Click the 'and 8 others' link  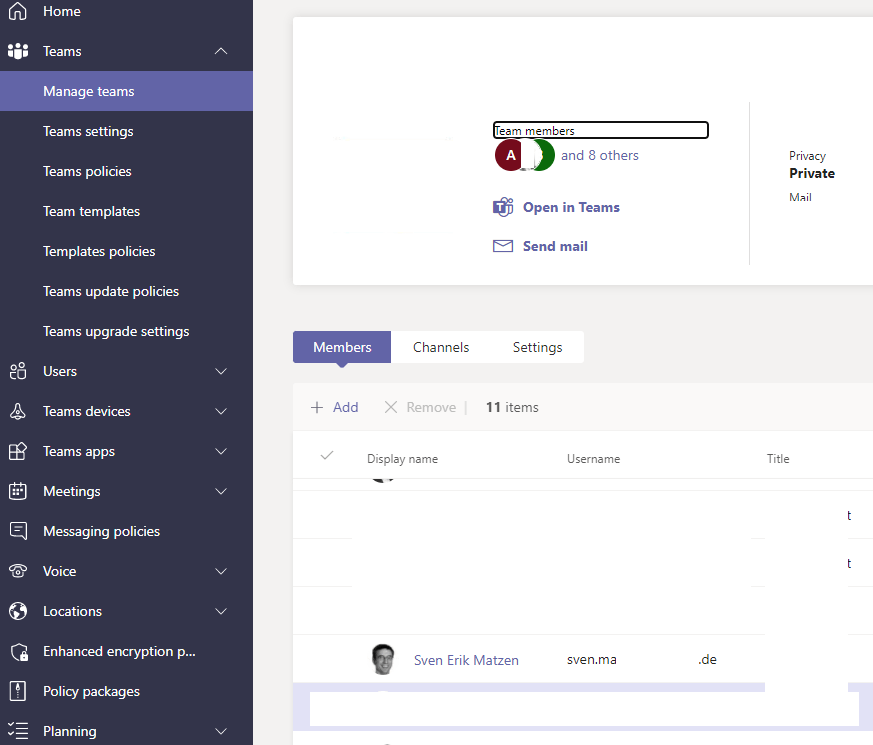600,155
